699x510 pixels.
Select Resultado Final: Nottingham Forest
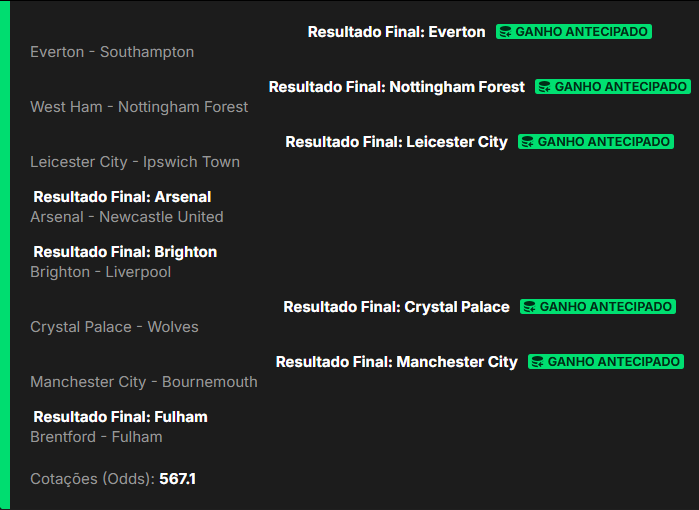[x=396, y=87]
